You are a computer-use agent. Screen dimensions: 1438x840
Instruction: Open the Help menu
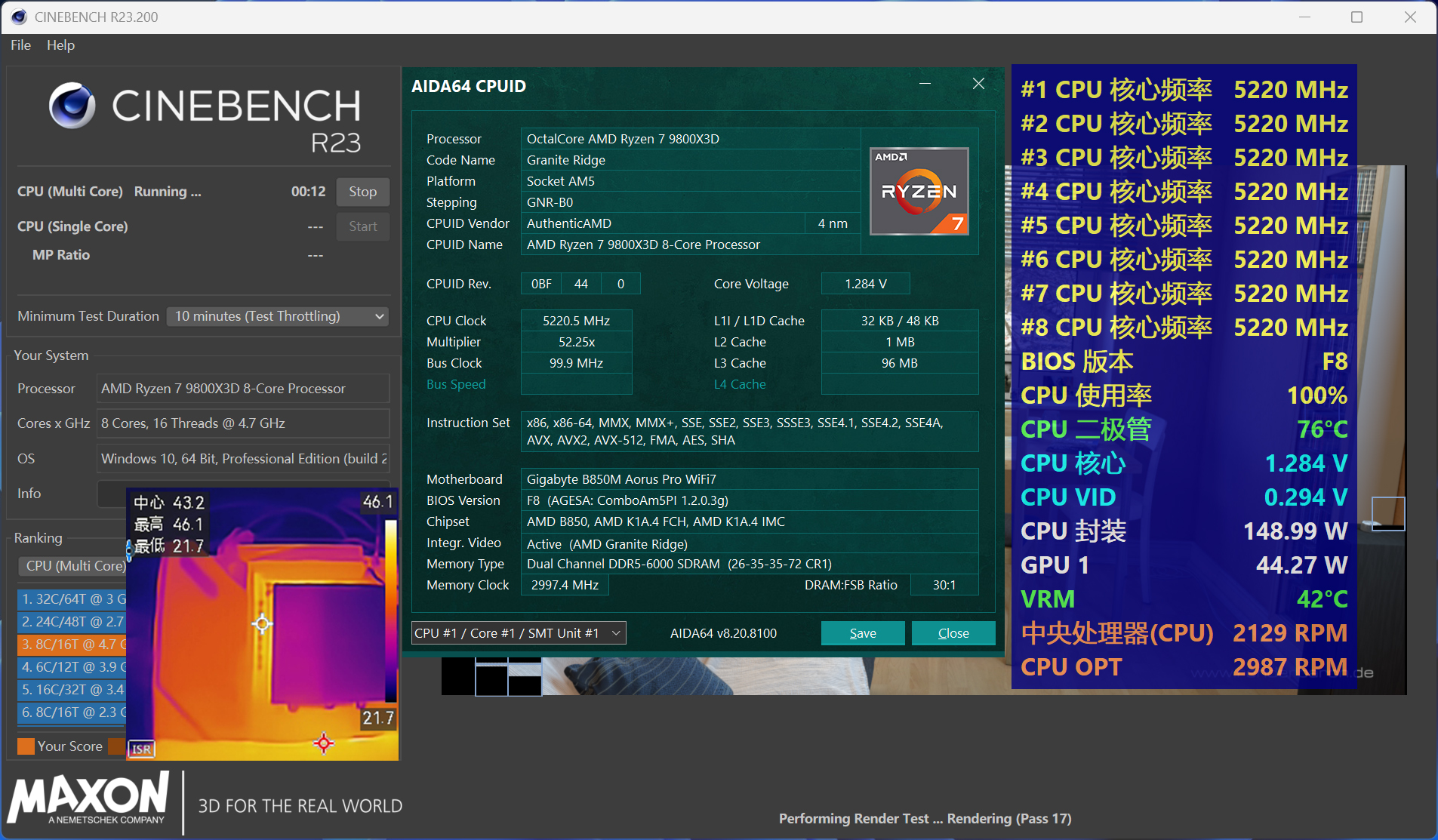(x=60, y=45)
